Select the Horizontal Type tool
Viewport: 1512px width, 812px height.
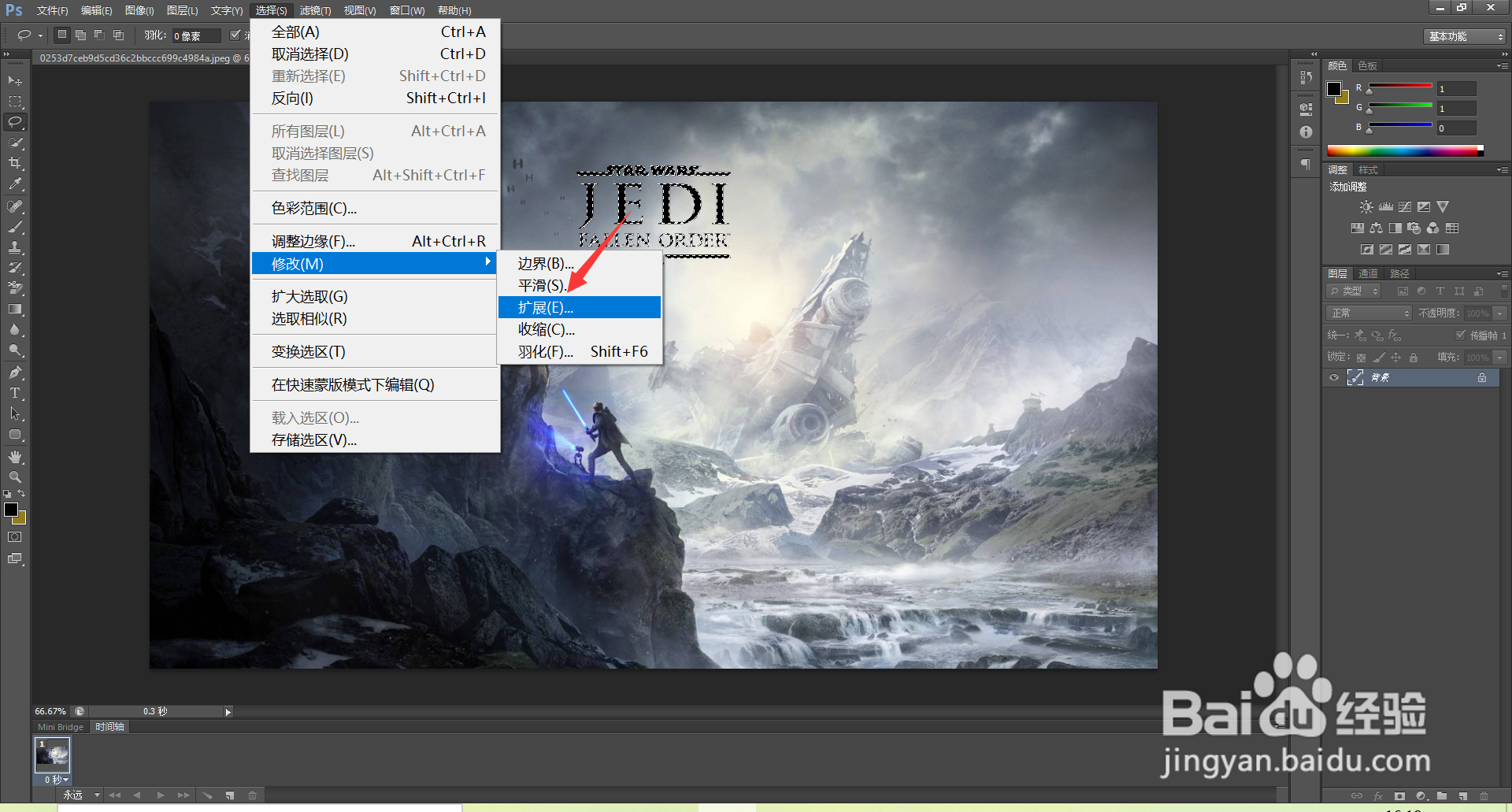[x=15, y=392]
